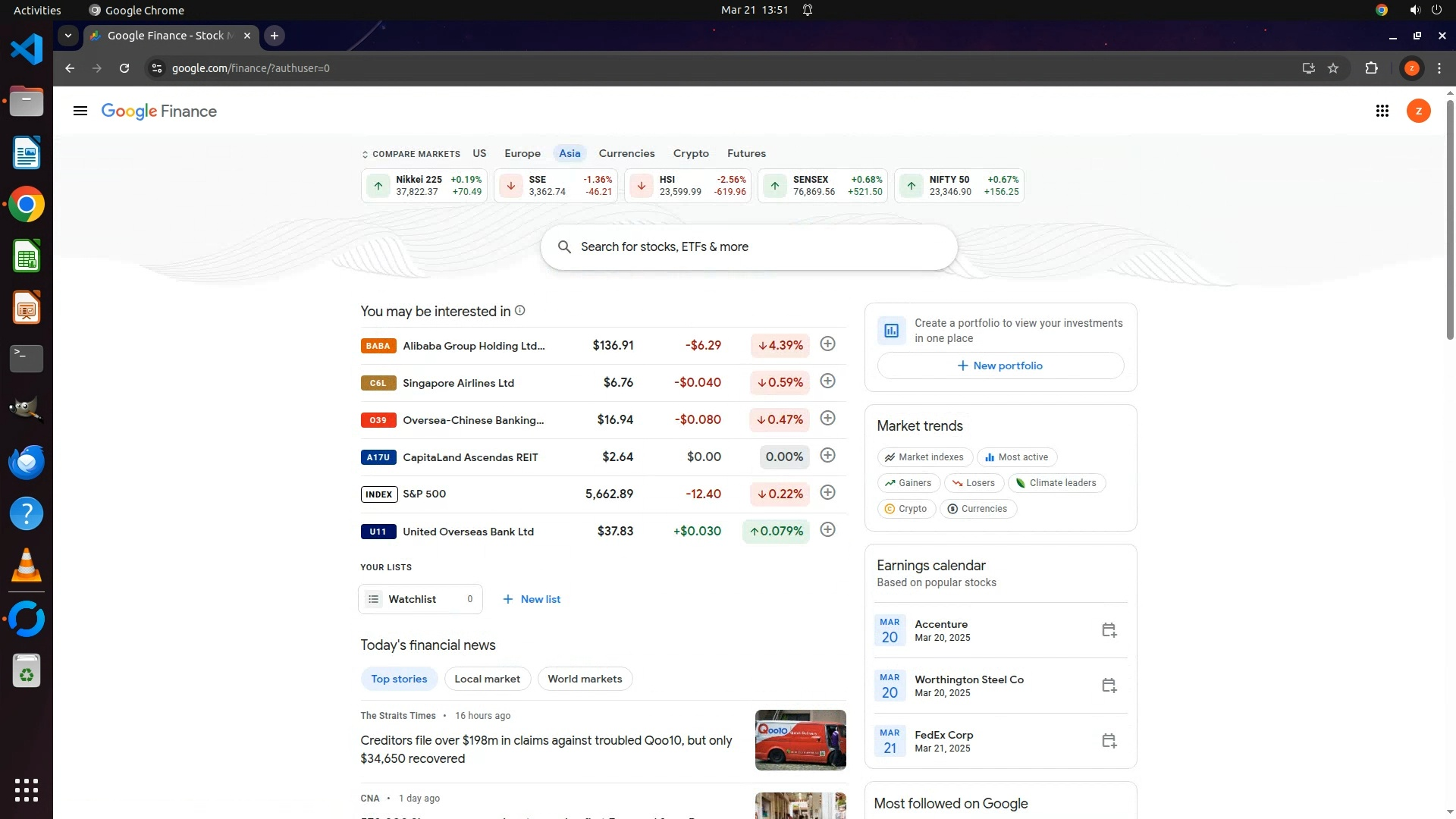Switch to Crypto markets tab
Viewport: 1456px width, 819px height.
click(x=691, y=153)
